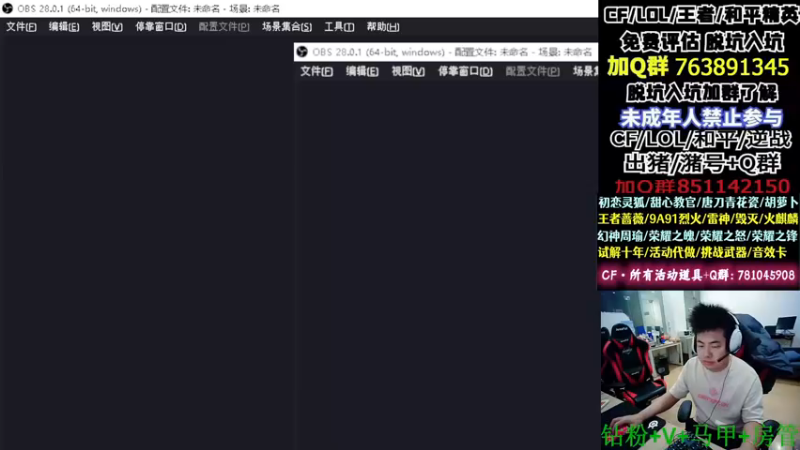Click the text 出猪/潴号+Q群
Image resolution: width=800 pixels, height=450 pixels.
702,163
